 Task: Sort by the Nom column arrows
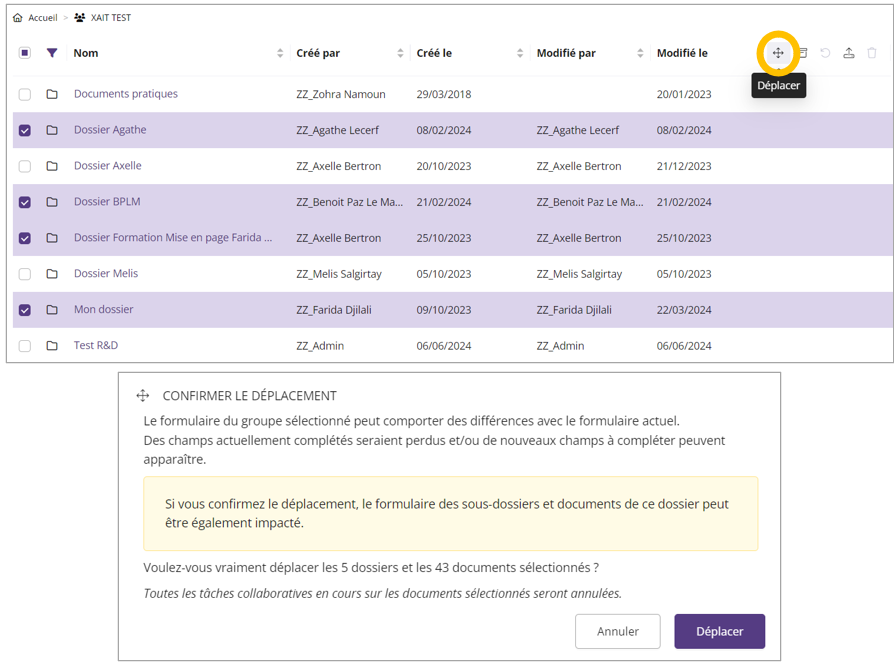coord(280,53)
